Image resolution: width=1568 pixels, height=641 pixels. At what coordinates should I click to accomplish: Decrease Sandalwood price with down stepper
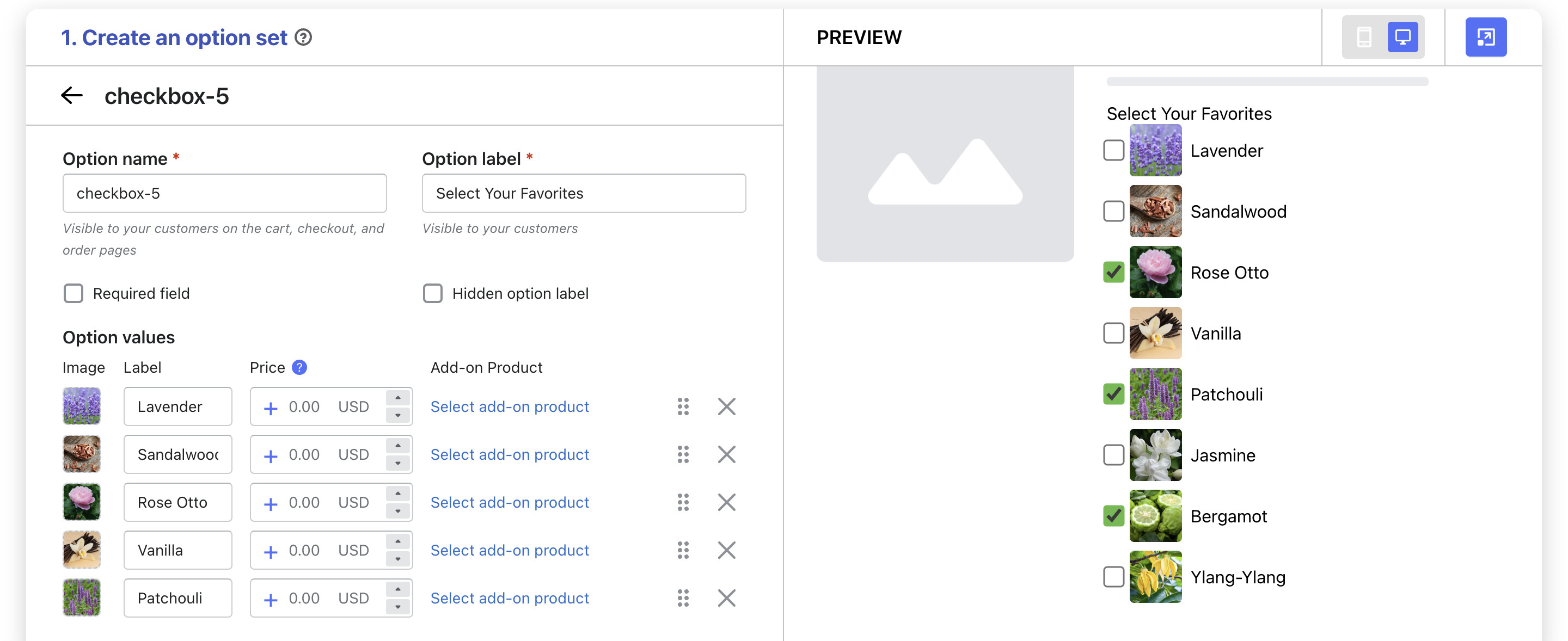point(397,464)
